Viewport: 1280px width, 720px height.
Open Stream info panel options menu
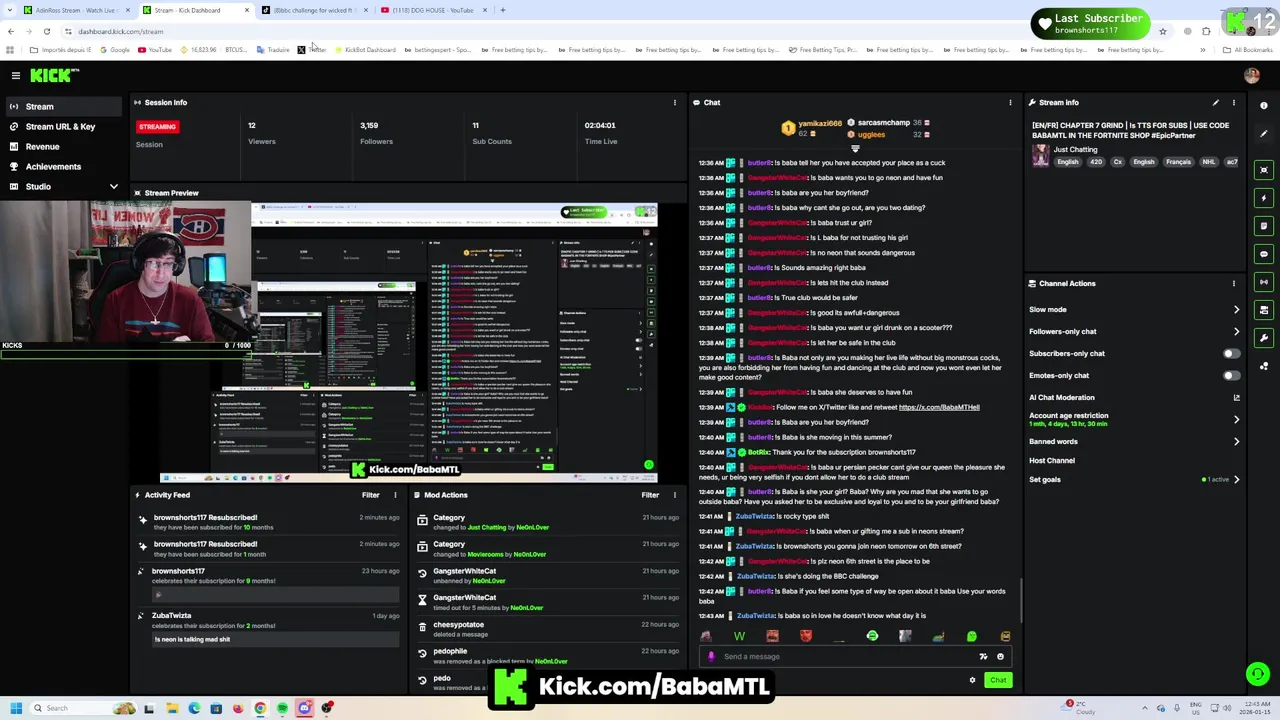(1233, 102)
